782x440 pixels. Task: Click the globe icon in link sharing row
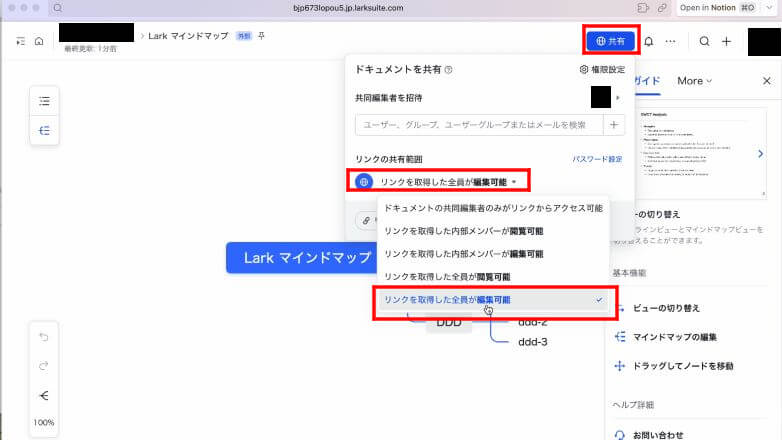[x=364, y=182]
